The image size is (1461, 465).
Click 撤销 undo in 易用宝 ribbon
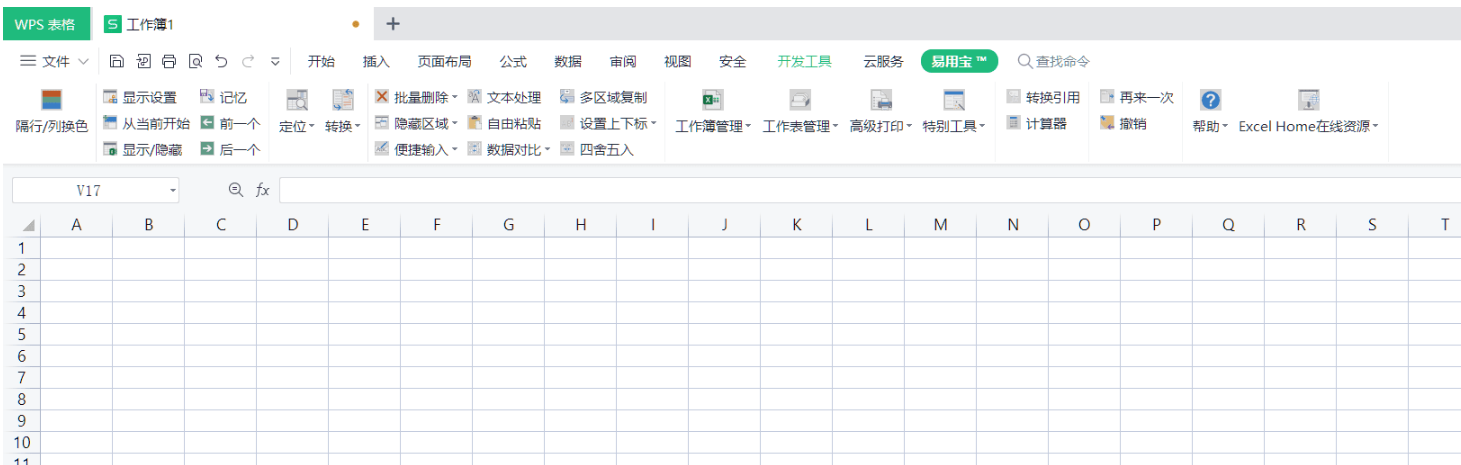point(1123,124)
